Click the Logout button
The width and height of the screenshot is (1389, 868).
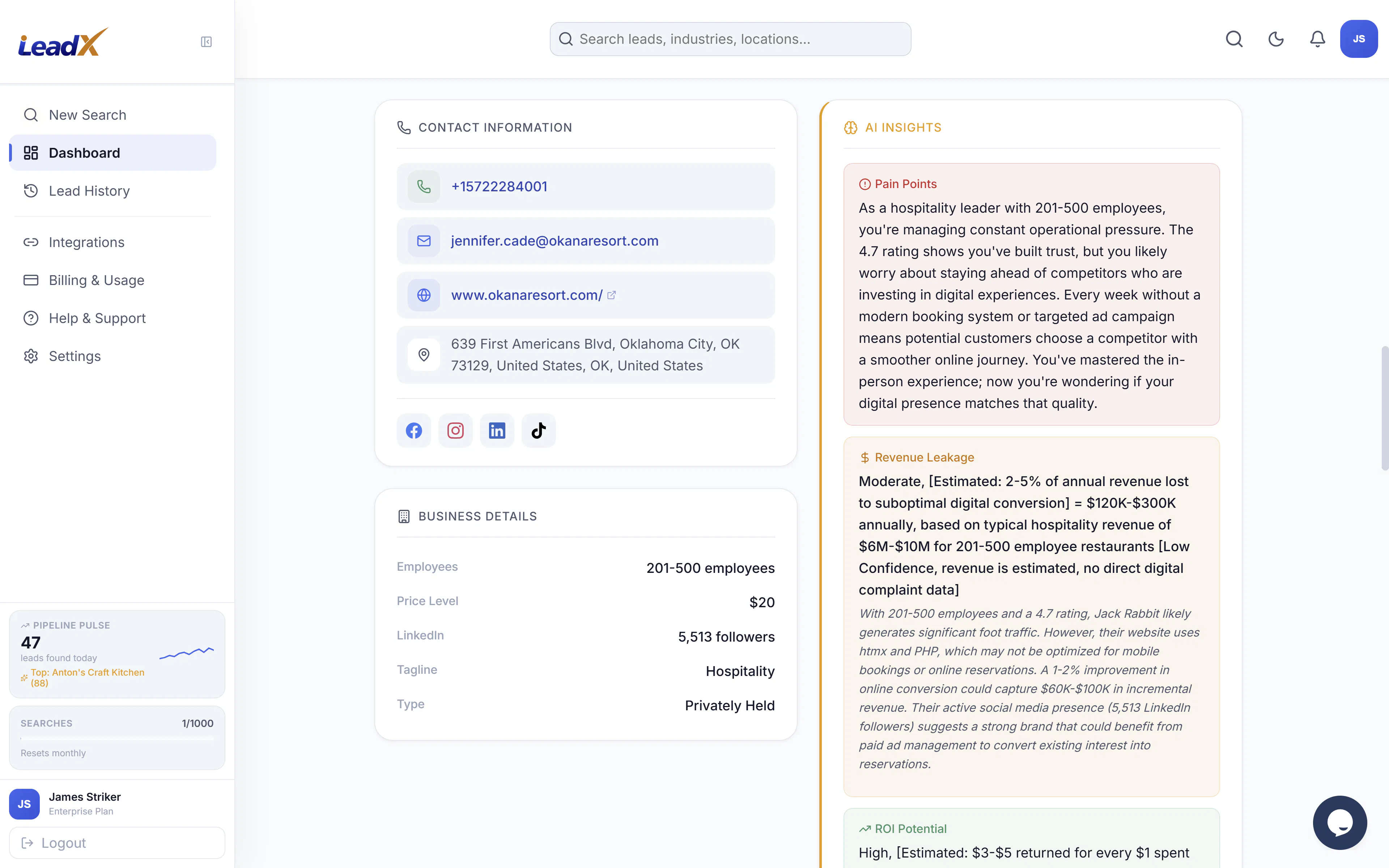tap(117, 843)
